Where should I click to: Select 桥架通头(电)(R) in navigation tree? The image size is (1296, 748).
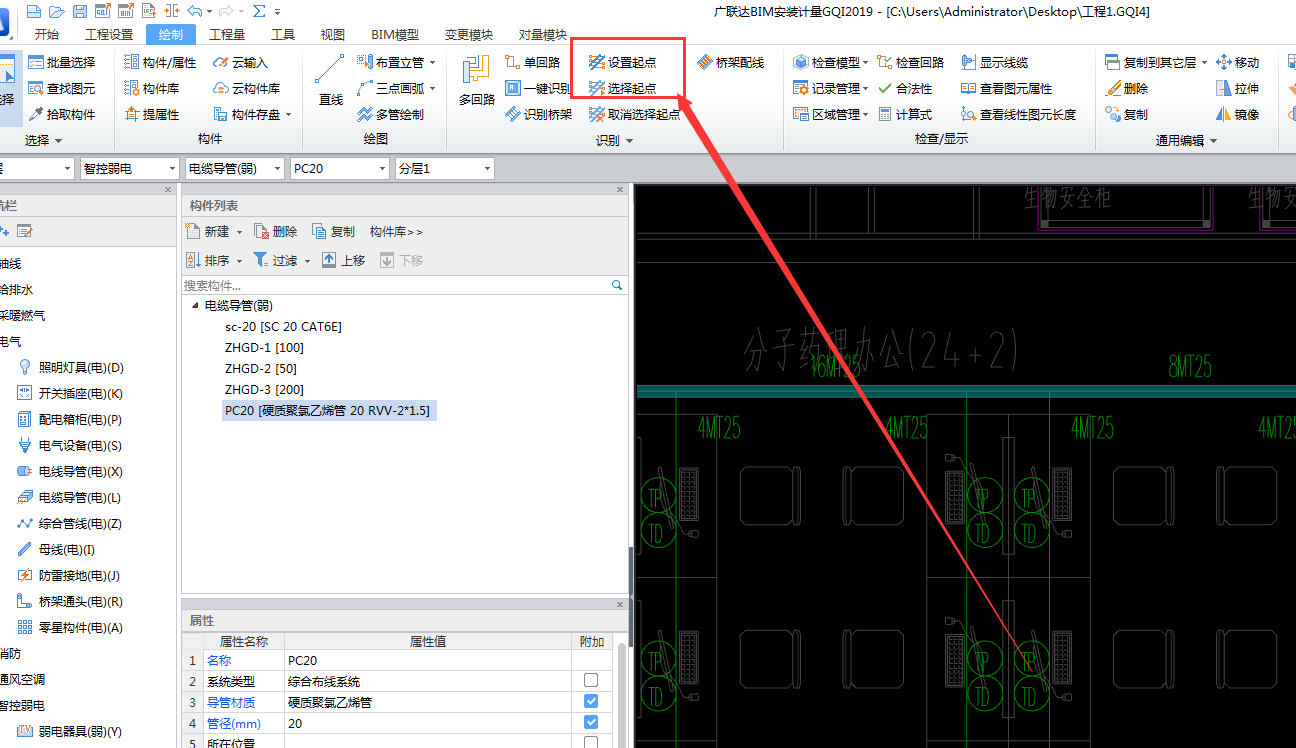coord(70,601)
